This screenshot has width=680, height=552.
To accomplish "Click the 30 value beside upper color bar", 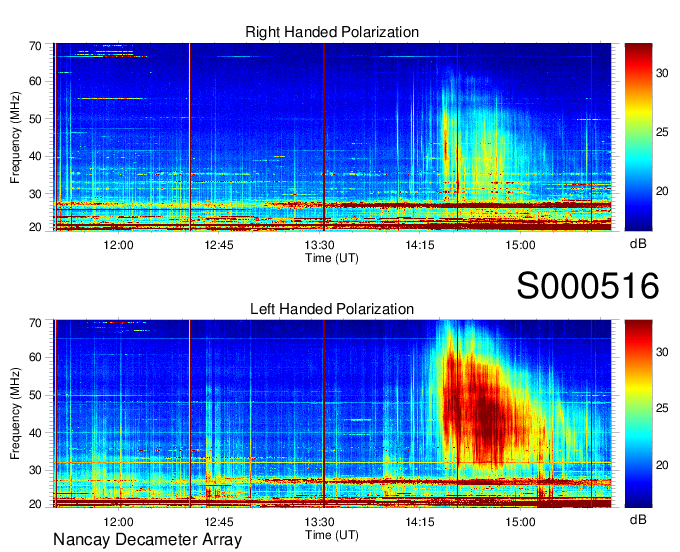I will click(662, 73).
